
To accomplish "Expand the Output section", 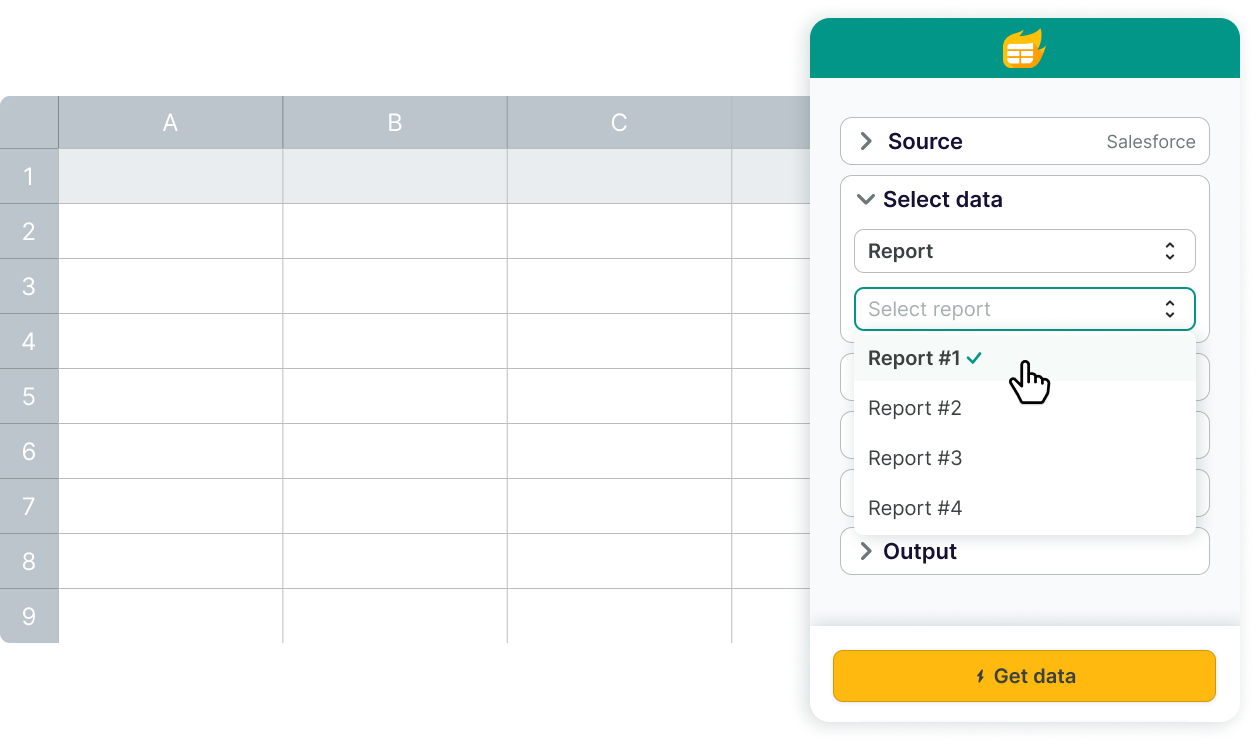I will click(866, 552).
